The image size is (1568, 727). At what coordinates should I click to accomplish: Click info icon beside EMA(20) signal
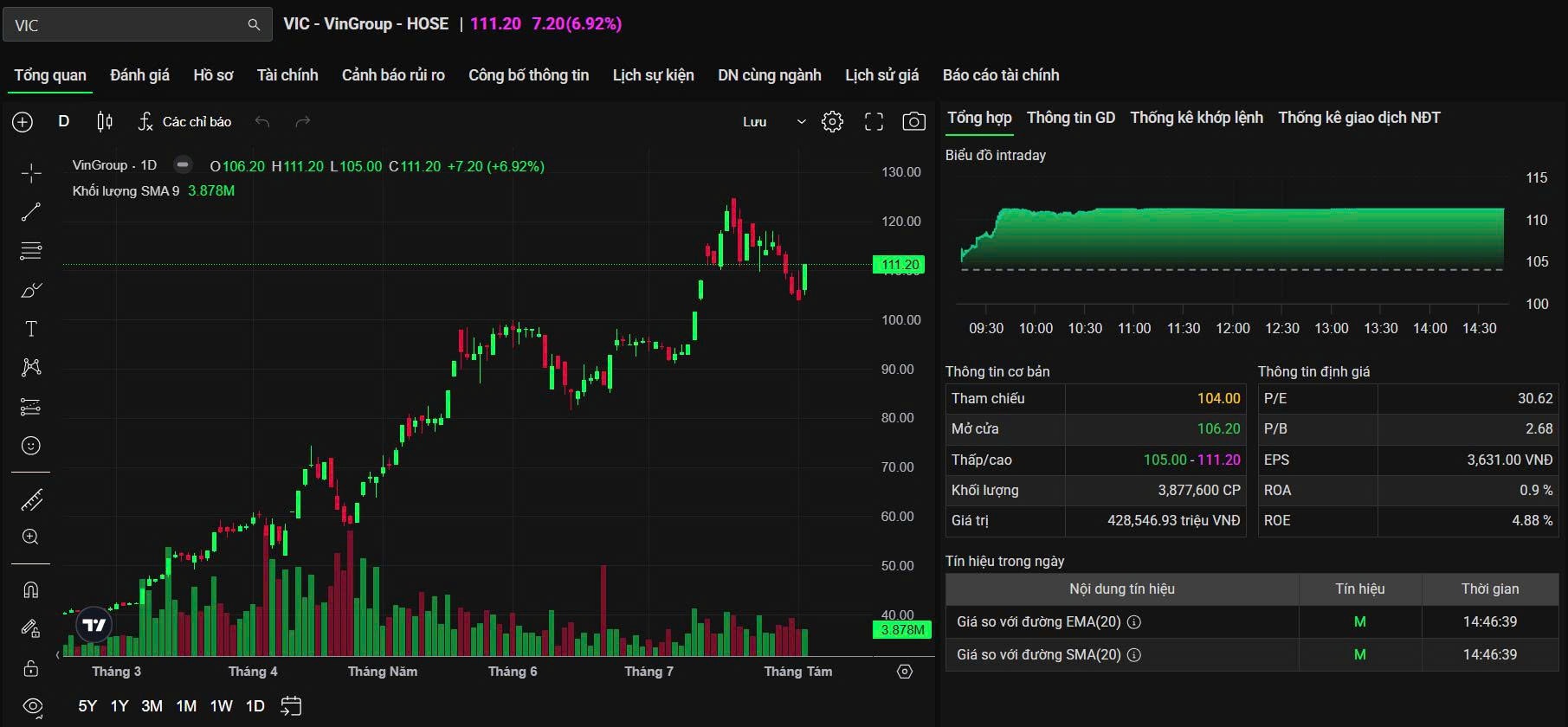pos(1134,622)
